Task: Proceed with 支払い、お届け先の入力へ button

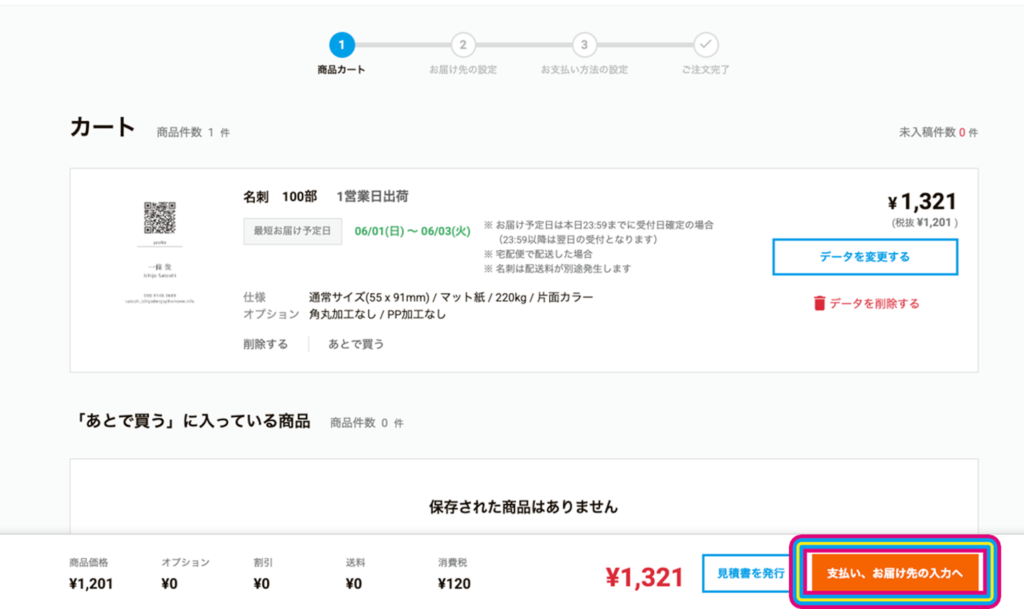Action: [x=895, y=573]
